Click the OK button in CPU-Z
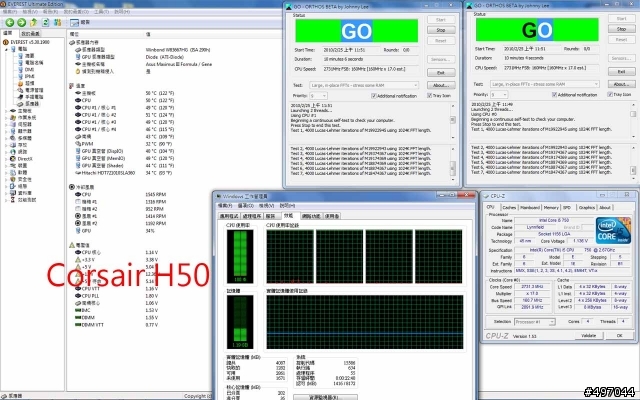 [619, 336]
